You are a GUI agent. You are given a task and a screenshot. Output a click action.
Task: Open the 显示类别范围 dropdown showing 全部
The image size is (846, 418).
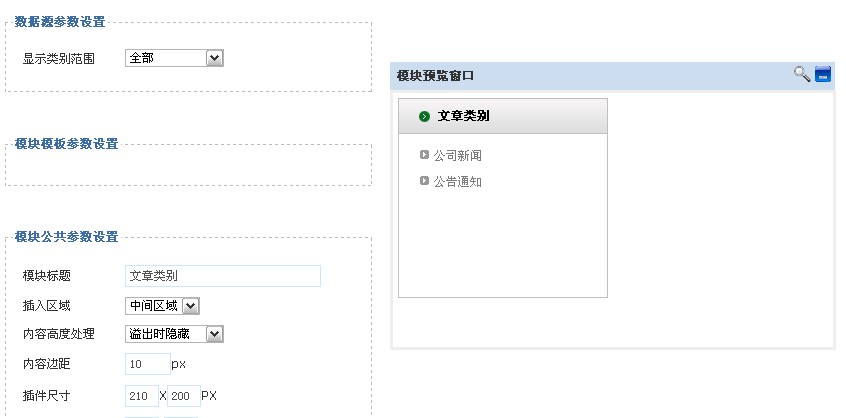point(174,58)
